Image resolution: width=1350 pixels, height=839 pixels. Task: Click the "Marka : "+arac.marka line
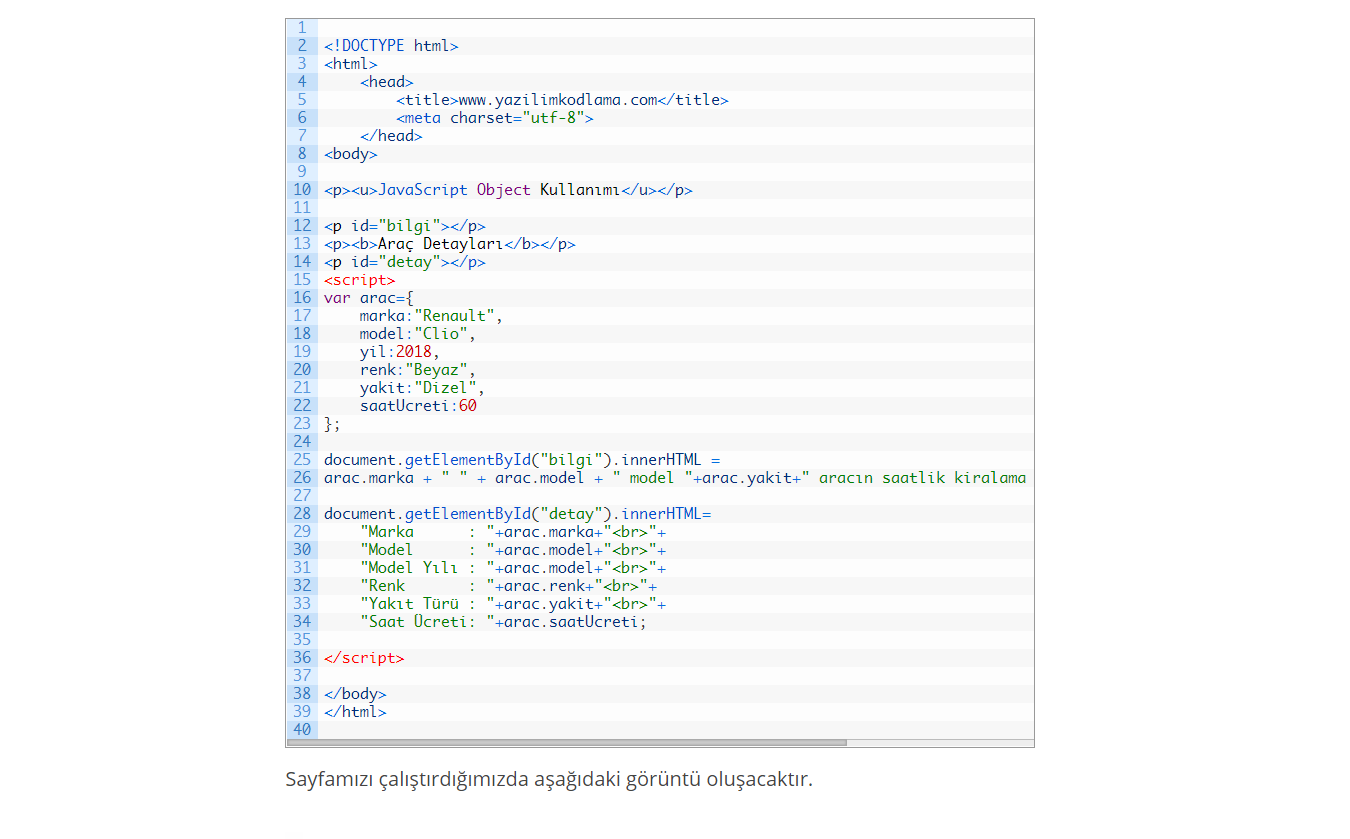[513, 532]
